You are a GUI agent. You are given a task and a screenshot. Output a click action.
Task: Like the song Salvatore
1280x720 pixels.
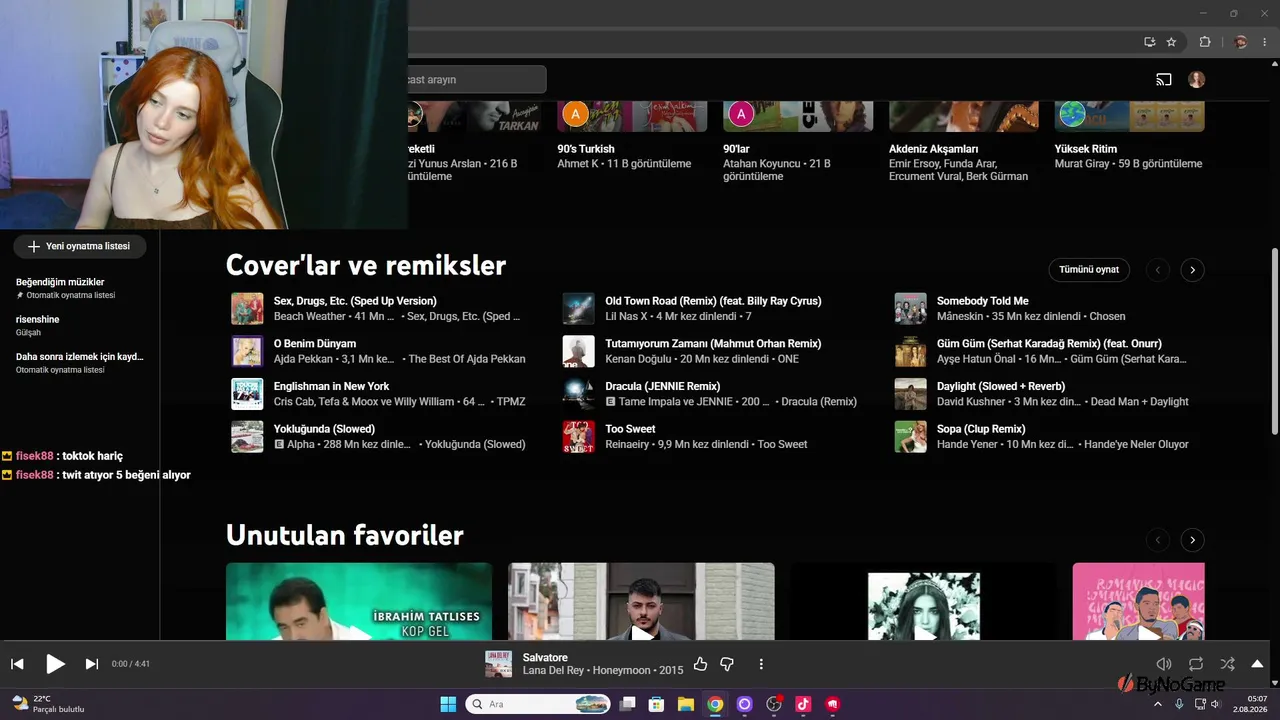point(700,664)
